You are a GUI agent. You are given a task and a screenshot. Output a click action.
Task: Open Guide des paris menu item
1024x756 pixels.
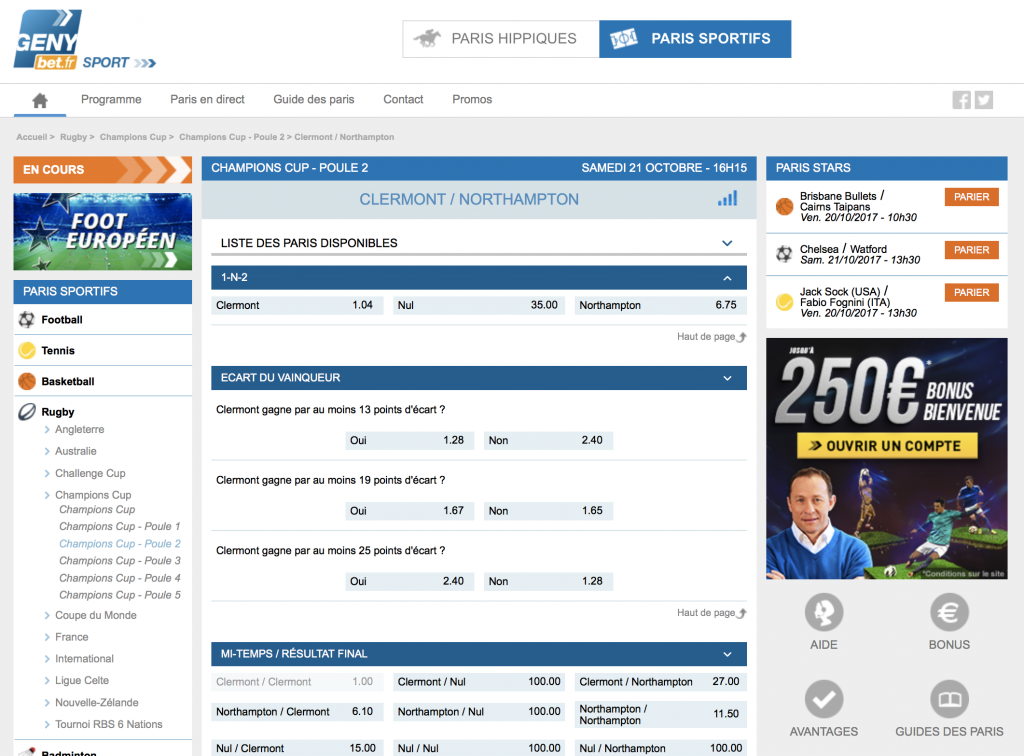pos(313,99)
